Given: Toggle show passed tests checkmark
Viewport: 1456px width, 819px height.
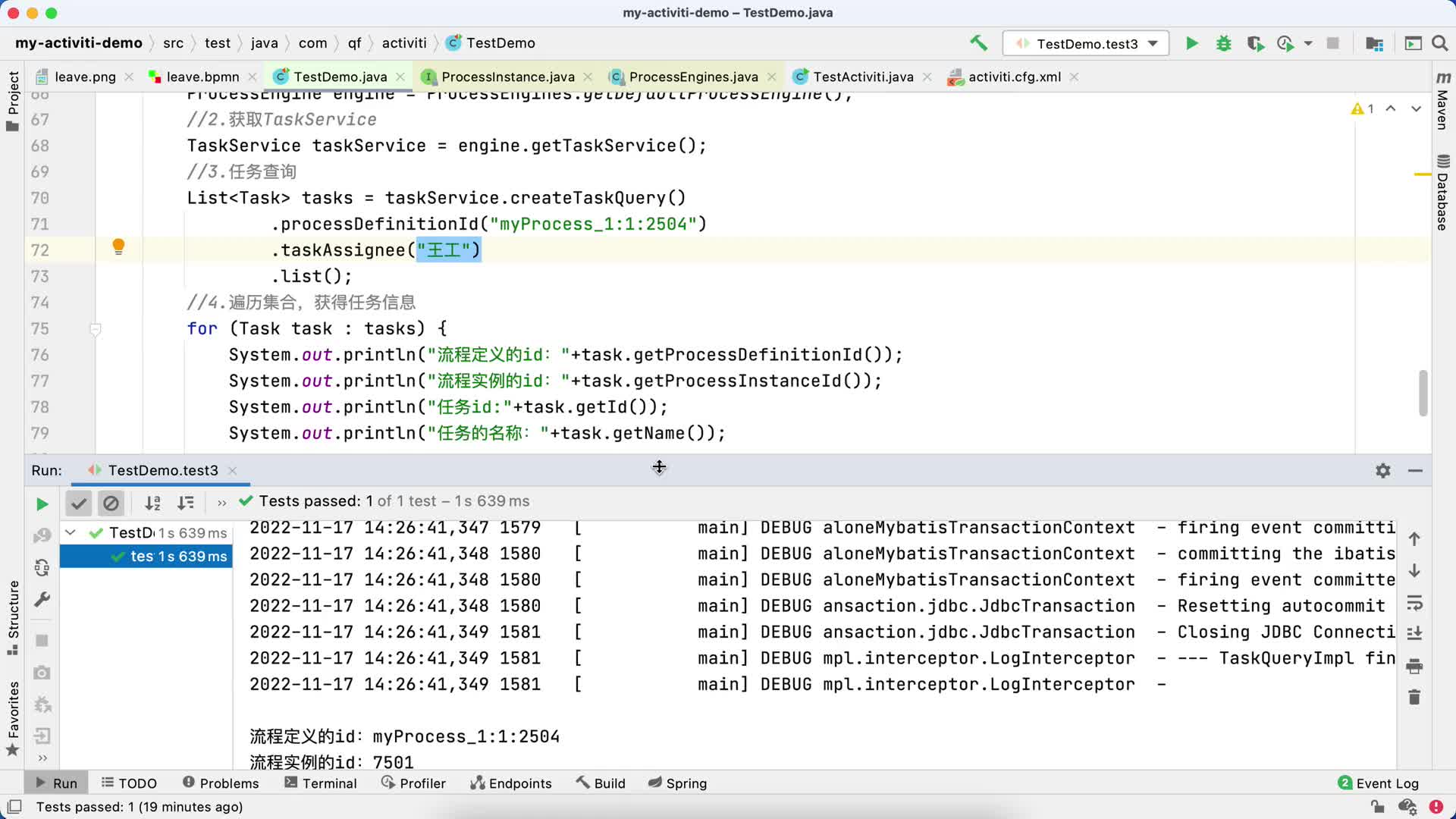Looking at the screenshot, I should click(79, 502).
